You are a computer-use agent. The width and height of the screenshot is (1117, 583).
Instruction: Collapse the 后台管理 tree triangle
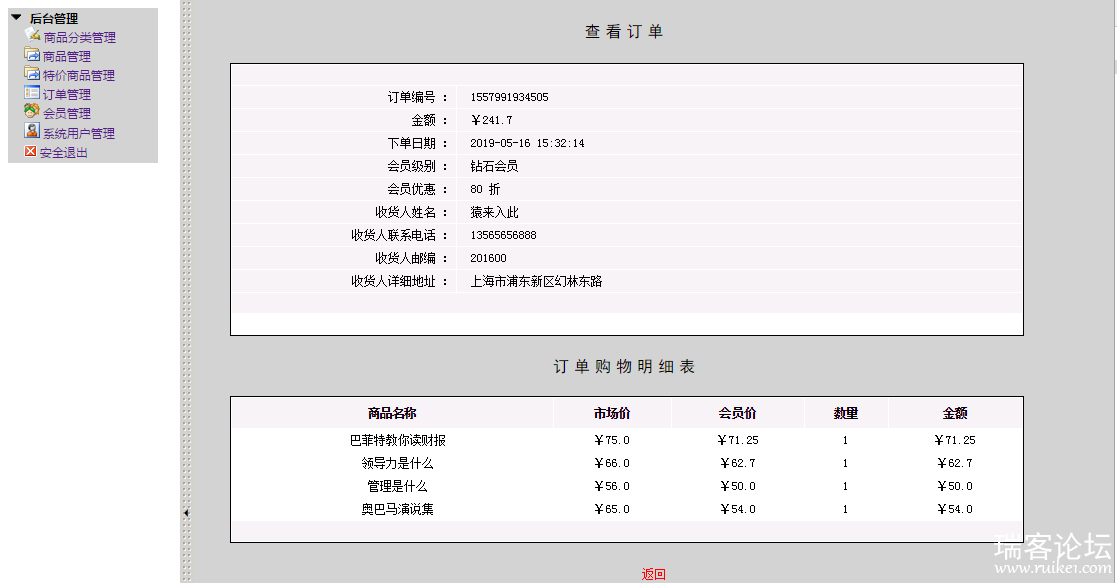(x=16, y=17)
